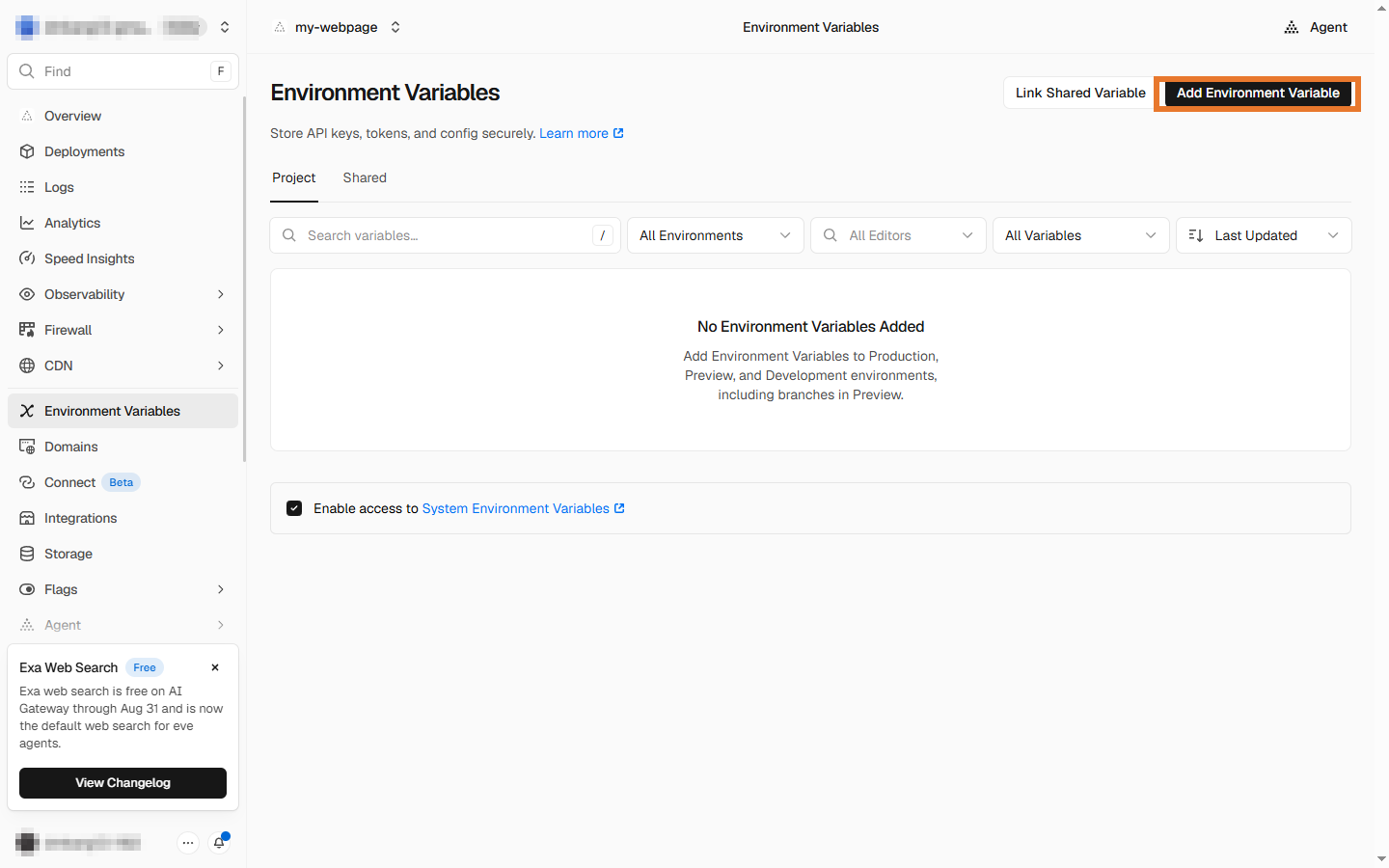
Task: Open the All Environments dropdown
Action: pyautogui.click(x=716, y=235)
